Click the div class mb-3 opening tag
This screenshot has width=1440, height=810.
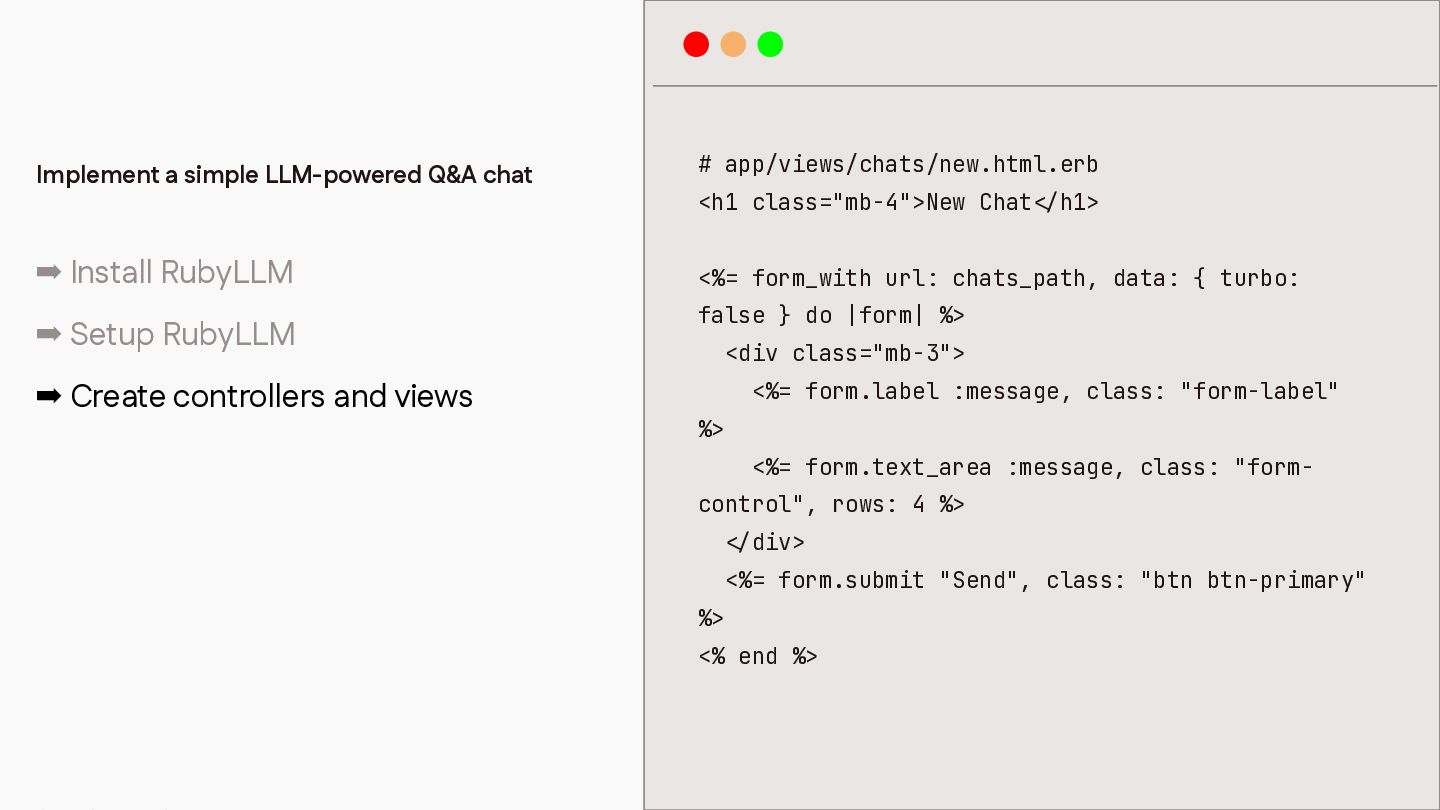845,354
